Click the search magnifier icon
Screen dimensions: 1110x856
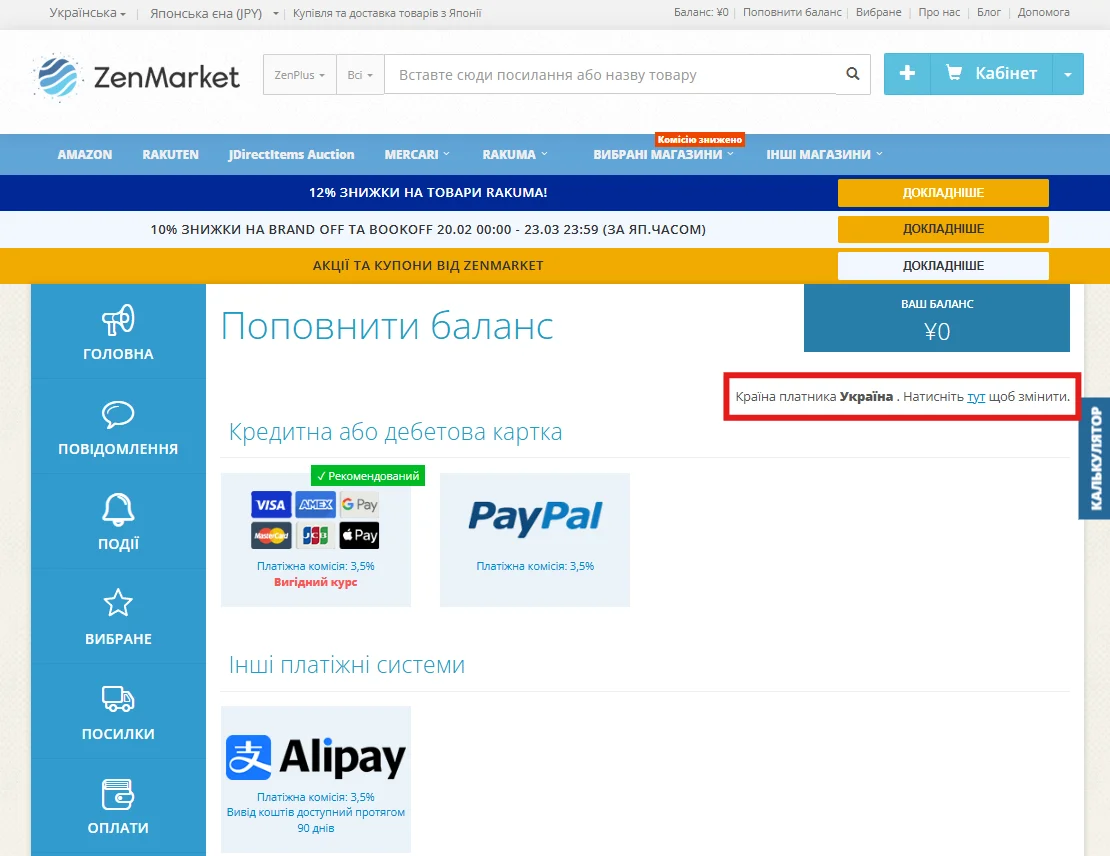click(x=853, y=74)
